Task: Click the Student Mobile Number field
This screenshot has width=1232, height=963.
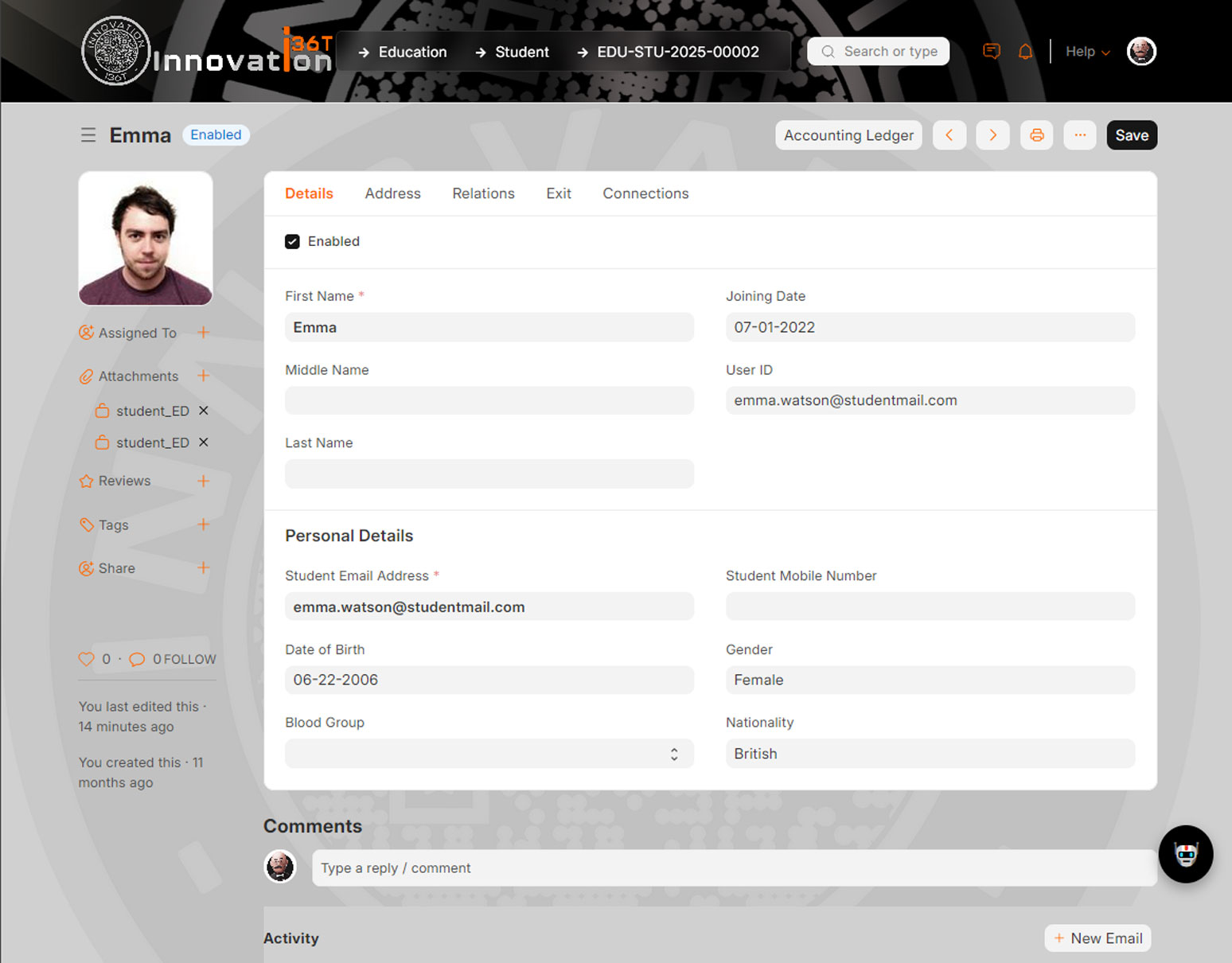Action: tap(930, 606)
